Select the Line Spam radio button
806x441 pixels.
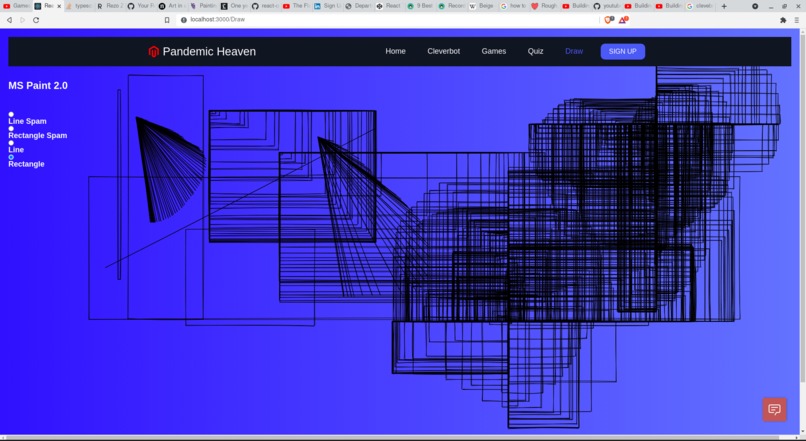tap(11, 114)
